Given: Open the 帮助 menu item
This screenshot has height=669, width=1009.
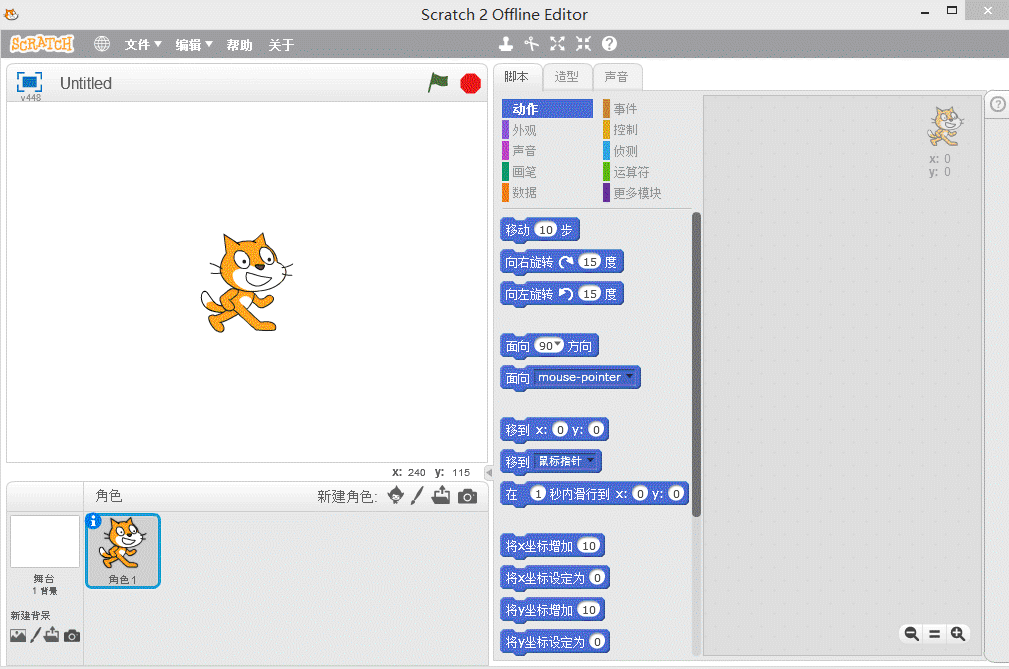Looking at the screenshot, I should click(239, 45).
